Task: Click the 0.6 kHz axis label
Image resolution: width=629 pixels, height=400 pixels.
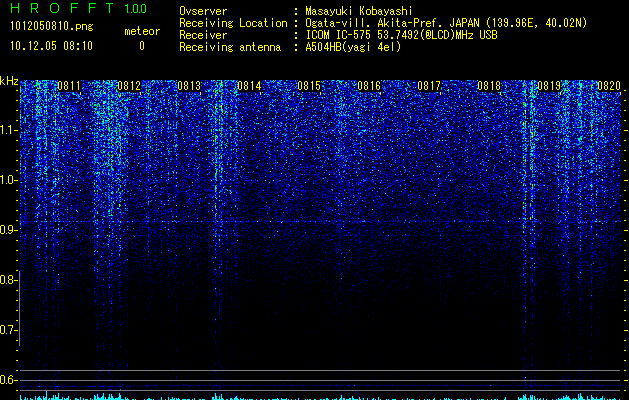Action: tap(8, 380)
